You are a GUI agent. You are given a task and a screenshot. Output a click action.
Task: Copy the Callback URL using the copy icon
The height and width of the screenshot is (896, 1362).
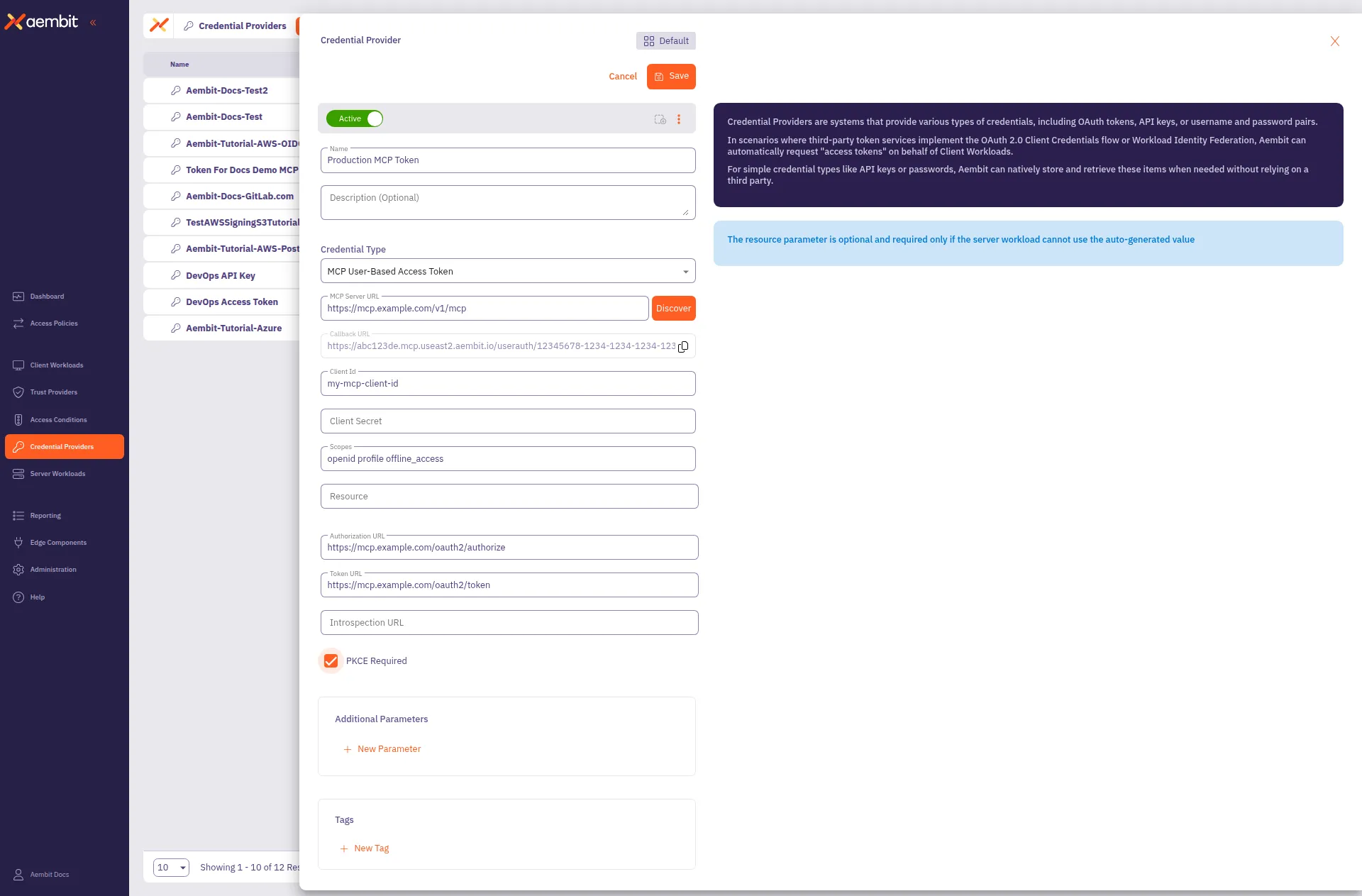pos(682,347)
